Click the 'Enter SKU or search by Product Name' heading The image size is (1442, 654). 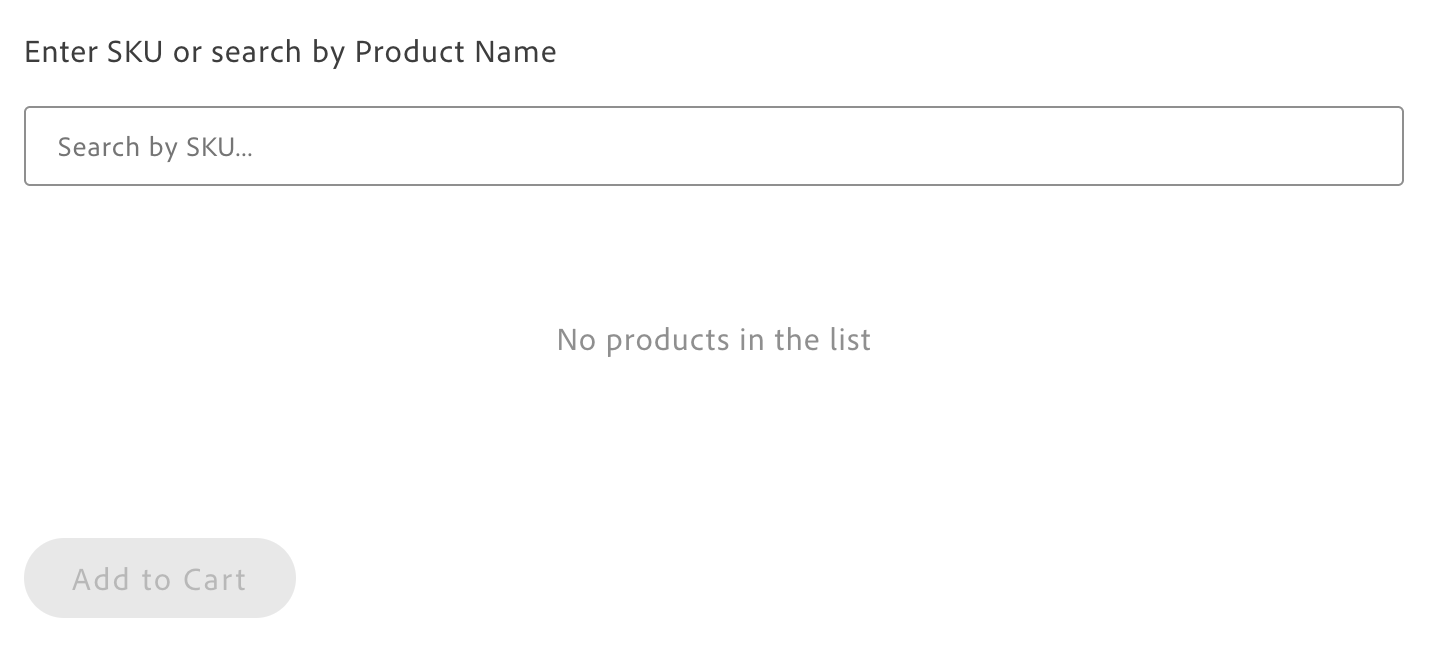(x=290, y=51)
